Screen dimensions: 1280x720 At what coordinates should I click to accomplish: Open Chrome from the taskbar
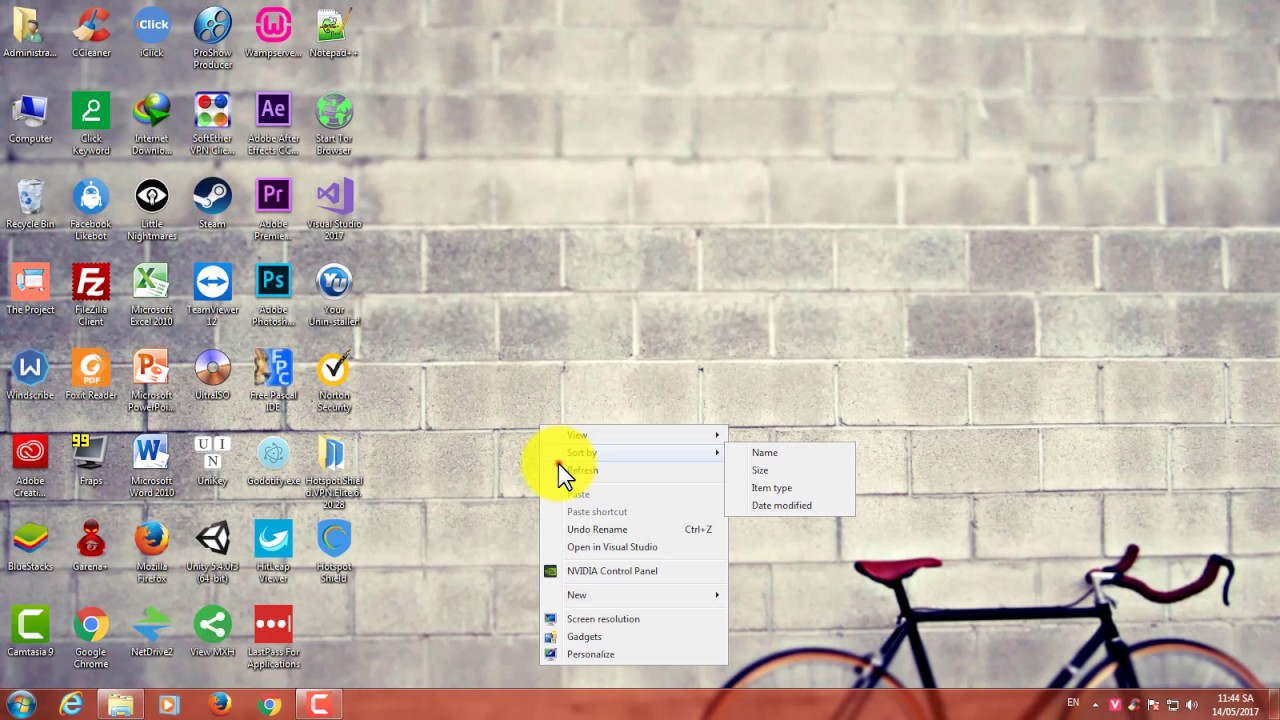(269, 705)
